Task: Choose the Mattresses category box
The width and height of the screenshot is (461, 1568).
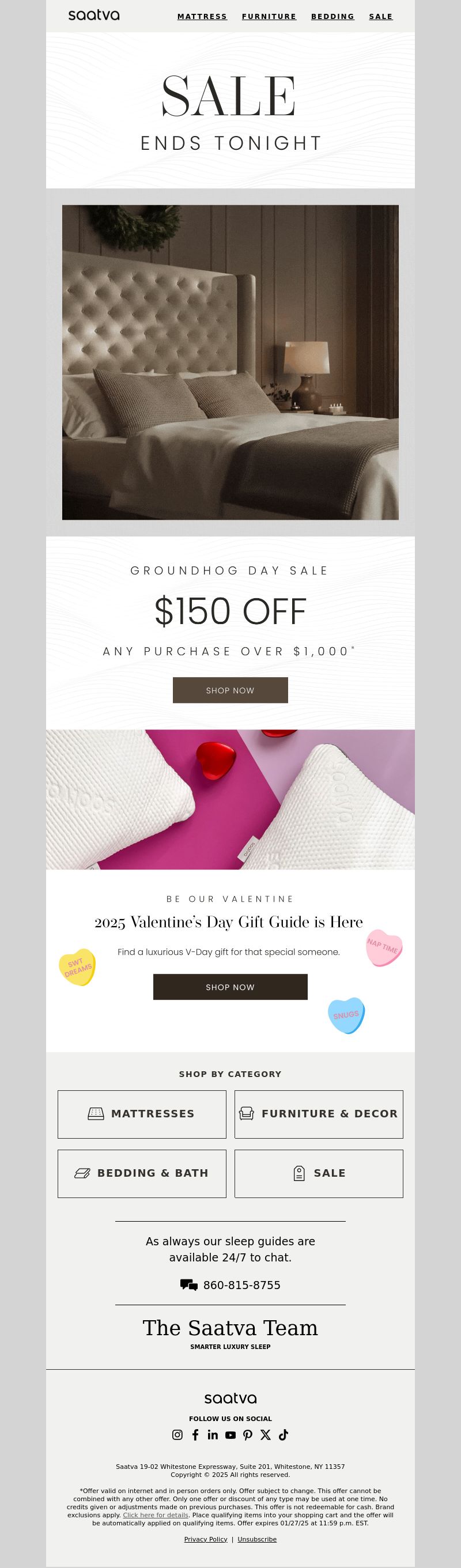Action: [142, 1114]
